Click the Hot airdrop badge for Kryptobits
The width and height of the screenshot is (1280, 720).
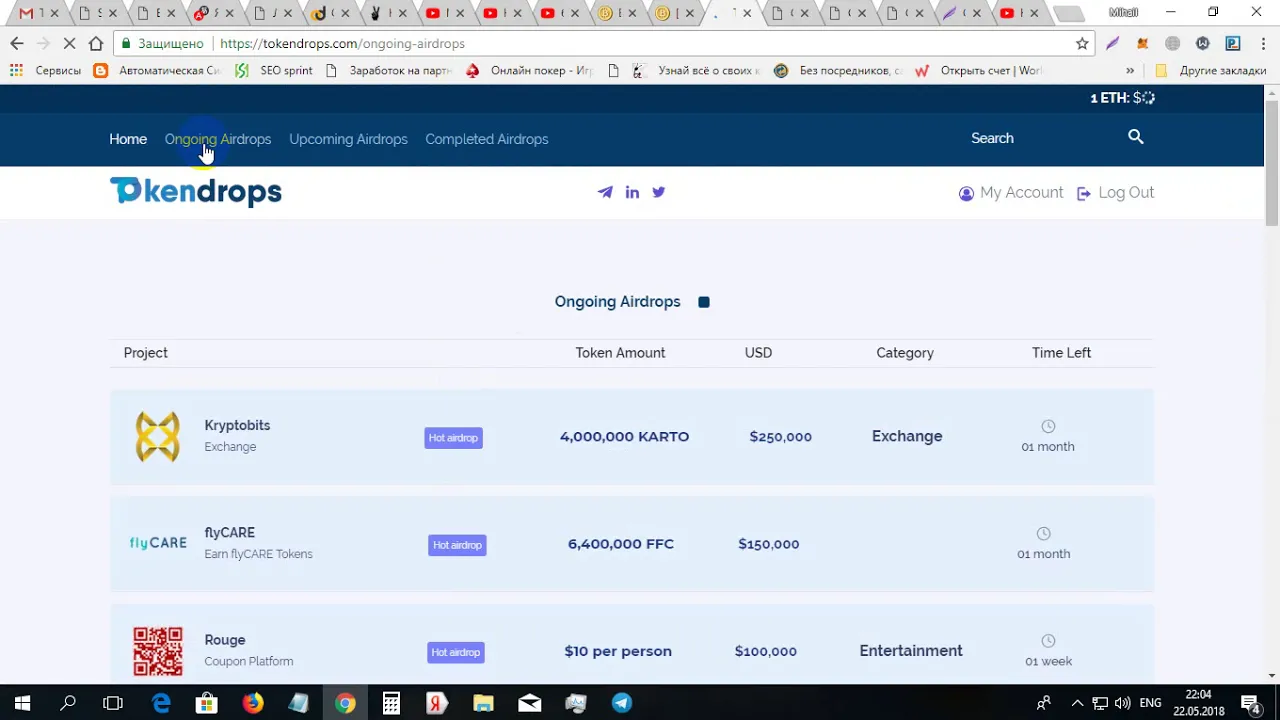pyautogui.click(x=453, y=438)
